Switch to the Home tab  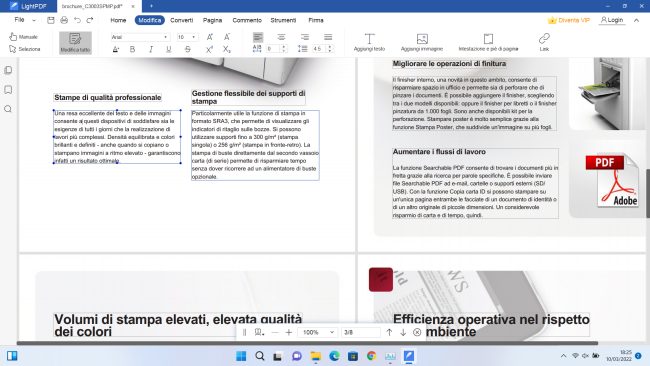pos(118,20)
